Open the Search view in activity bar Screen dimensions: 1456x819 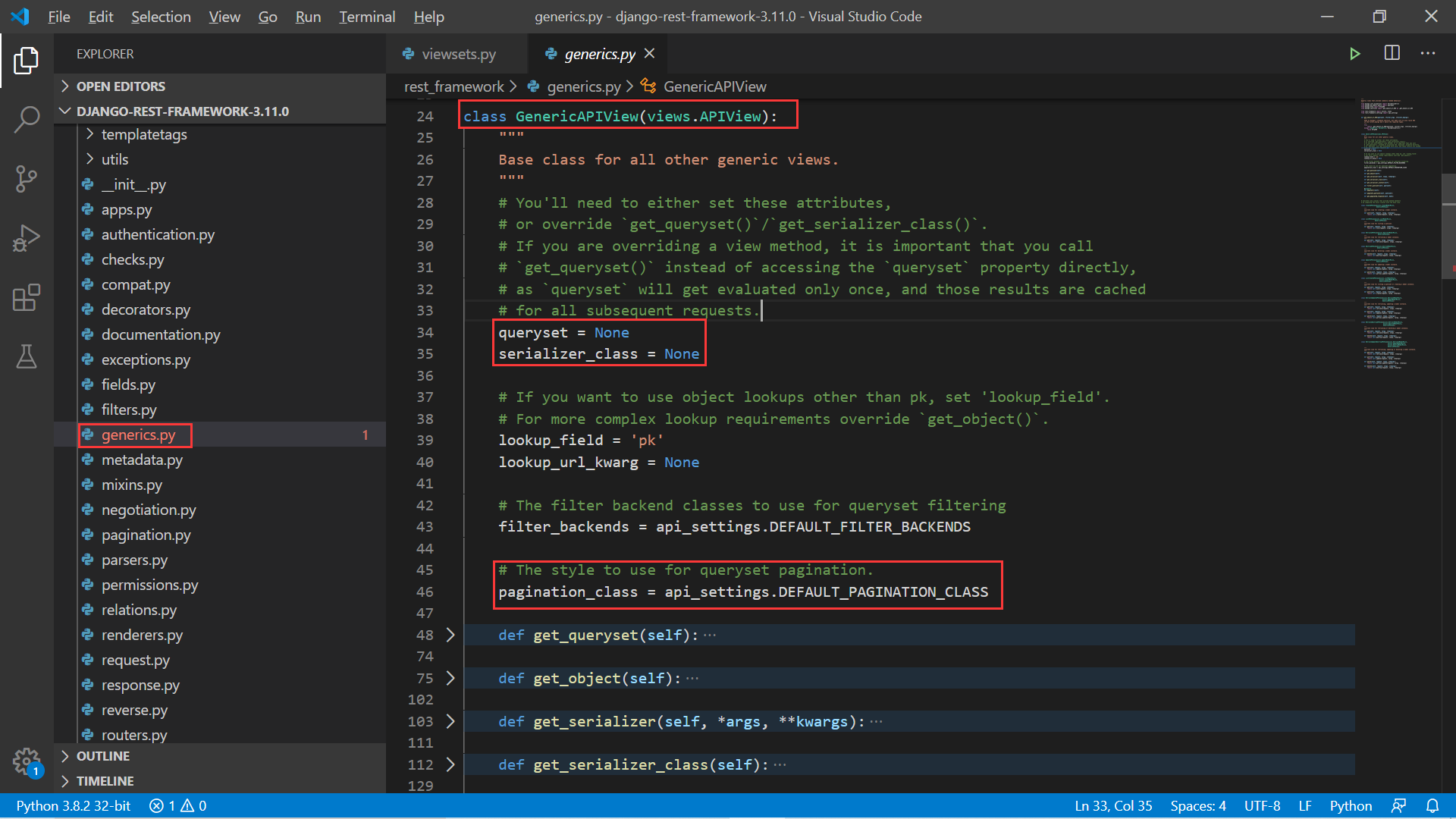(x=27, y=119)
